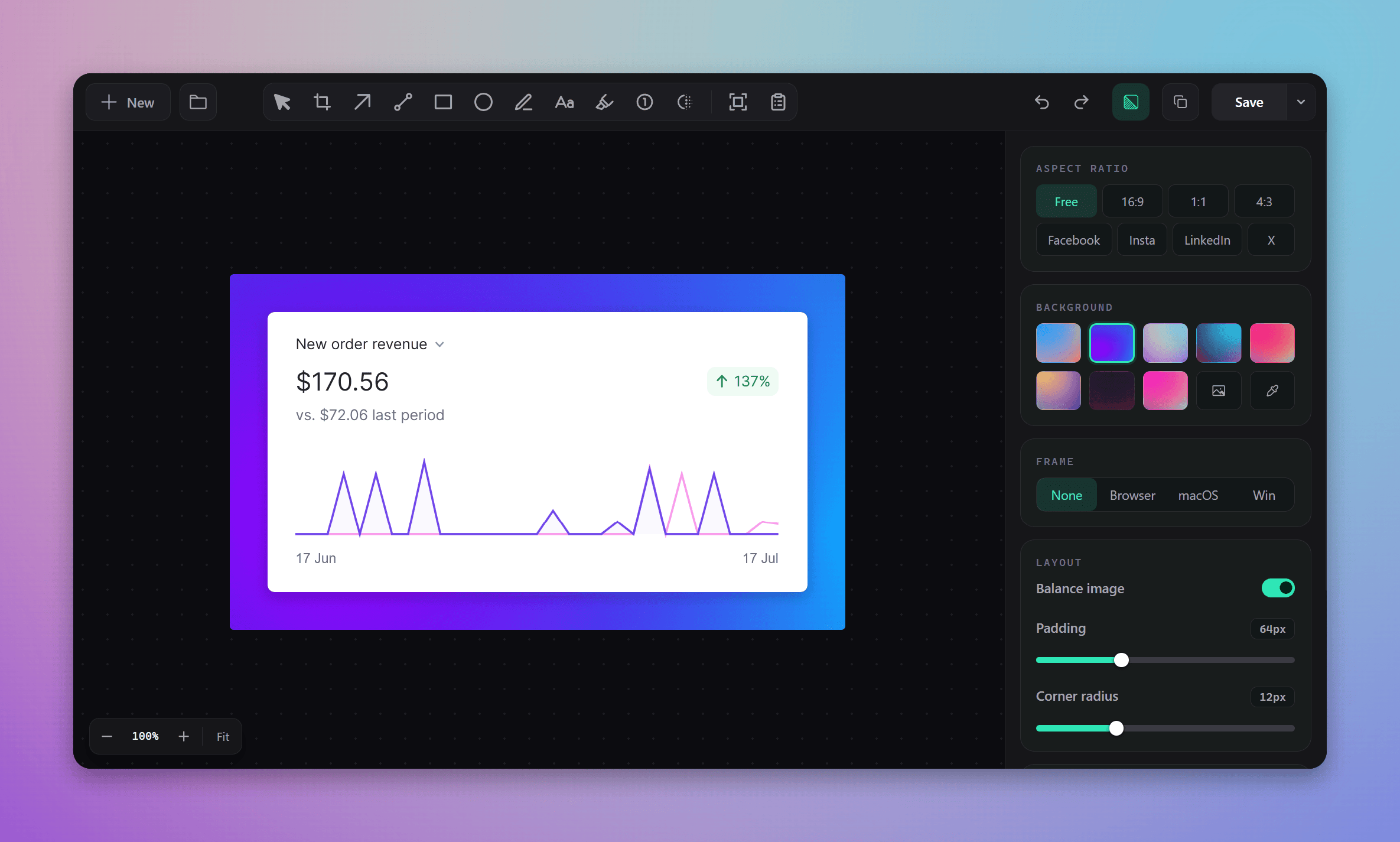Select the Arrow drawing tool
Image resolution: width=1400 pixels, height=842 pixels.
[x=363, y=102]
